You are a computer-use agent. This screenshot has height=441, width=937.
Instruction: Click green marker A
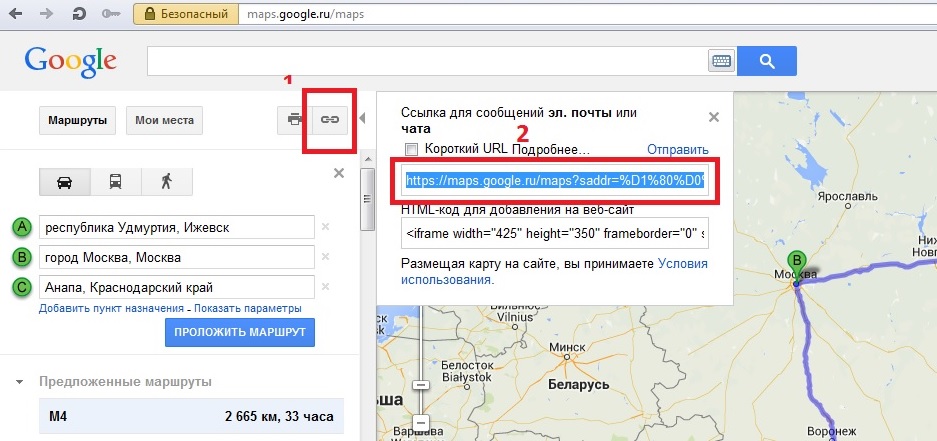point(22,227)
